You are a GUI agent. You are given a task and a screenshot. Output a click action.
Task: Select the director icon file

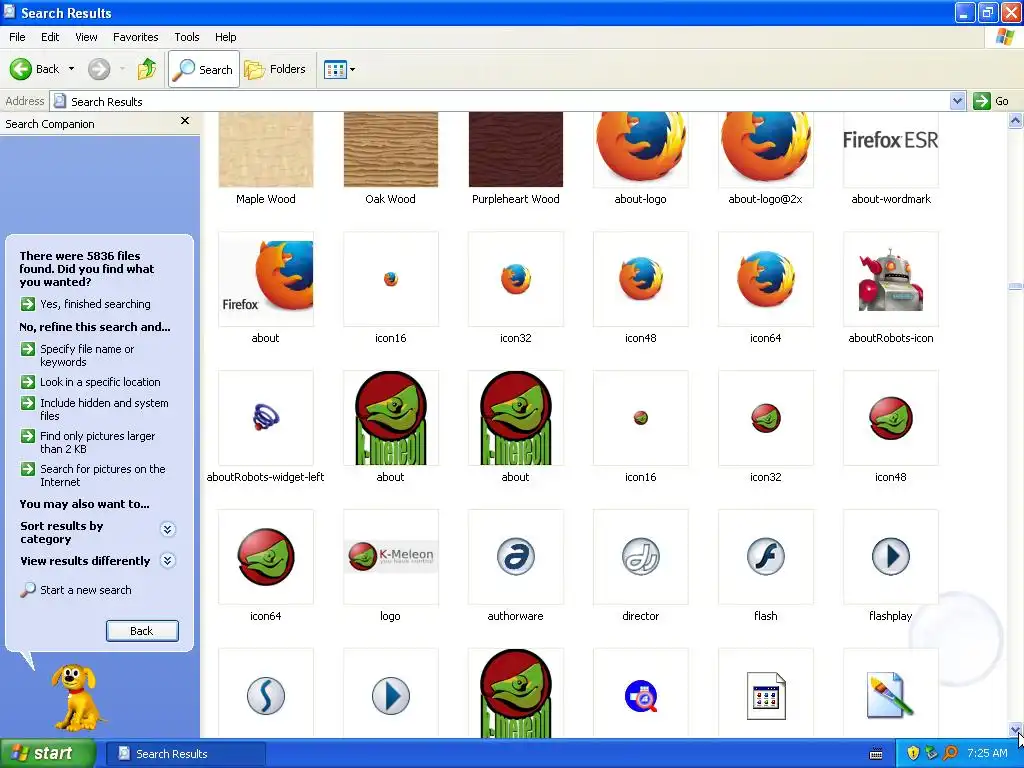point(641,557)
